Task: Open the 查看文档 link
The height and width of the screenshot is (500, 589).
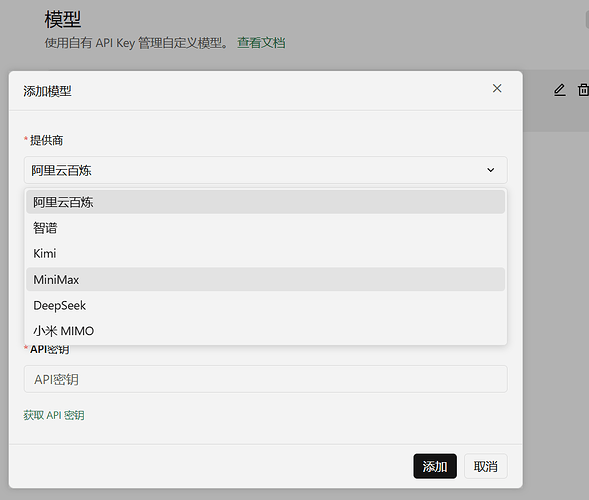Action: coord(261,43)
